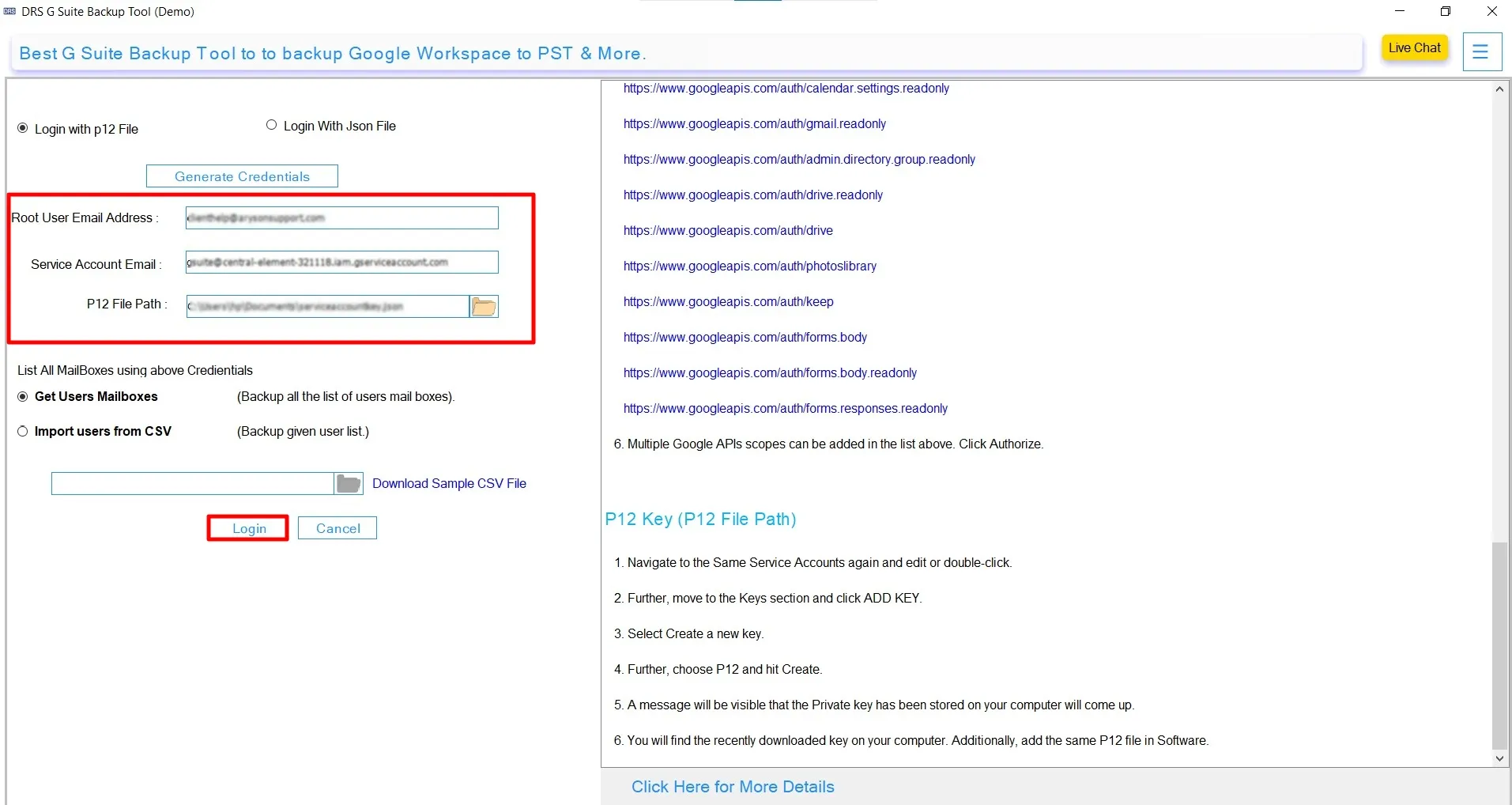Focus the Root User Email Address field
Image resolution: width=1512 pixels, height=805 pixels.
pyautogui.click(x=342, y=218)
